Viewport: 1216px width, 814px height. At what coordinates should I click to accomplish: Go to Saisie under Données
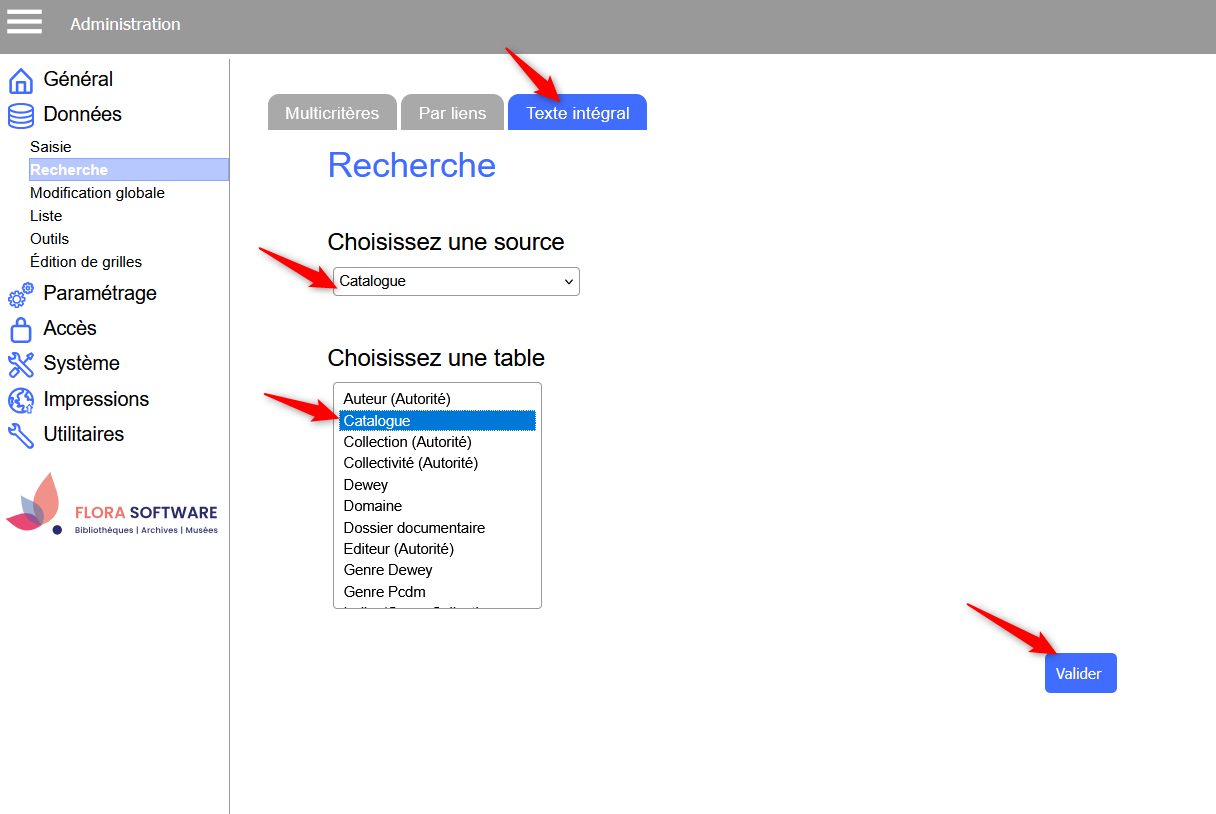(x=51, y=147)
